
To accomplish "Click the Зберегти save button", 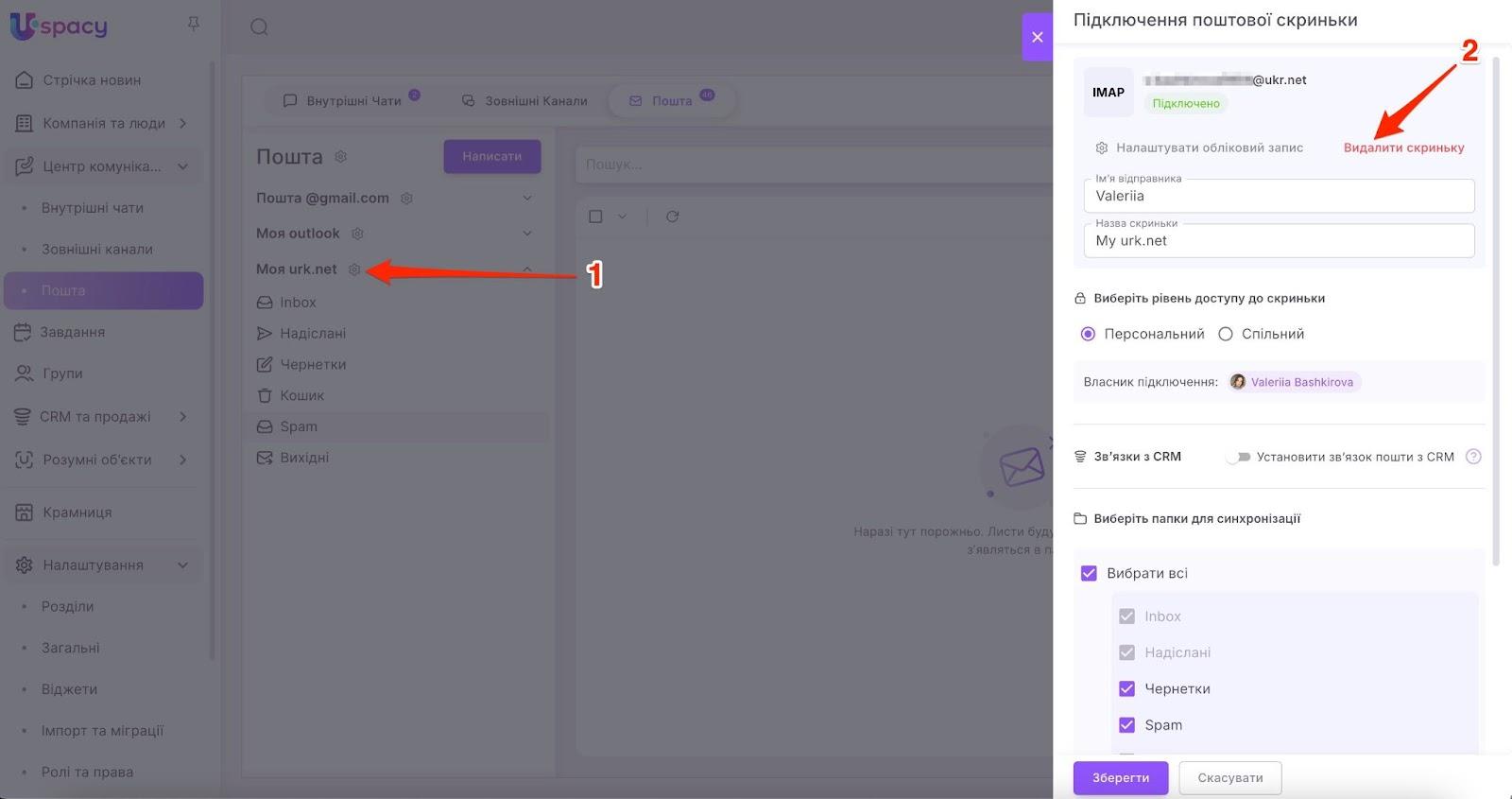I will pos(1121,778).
